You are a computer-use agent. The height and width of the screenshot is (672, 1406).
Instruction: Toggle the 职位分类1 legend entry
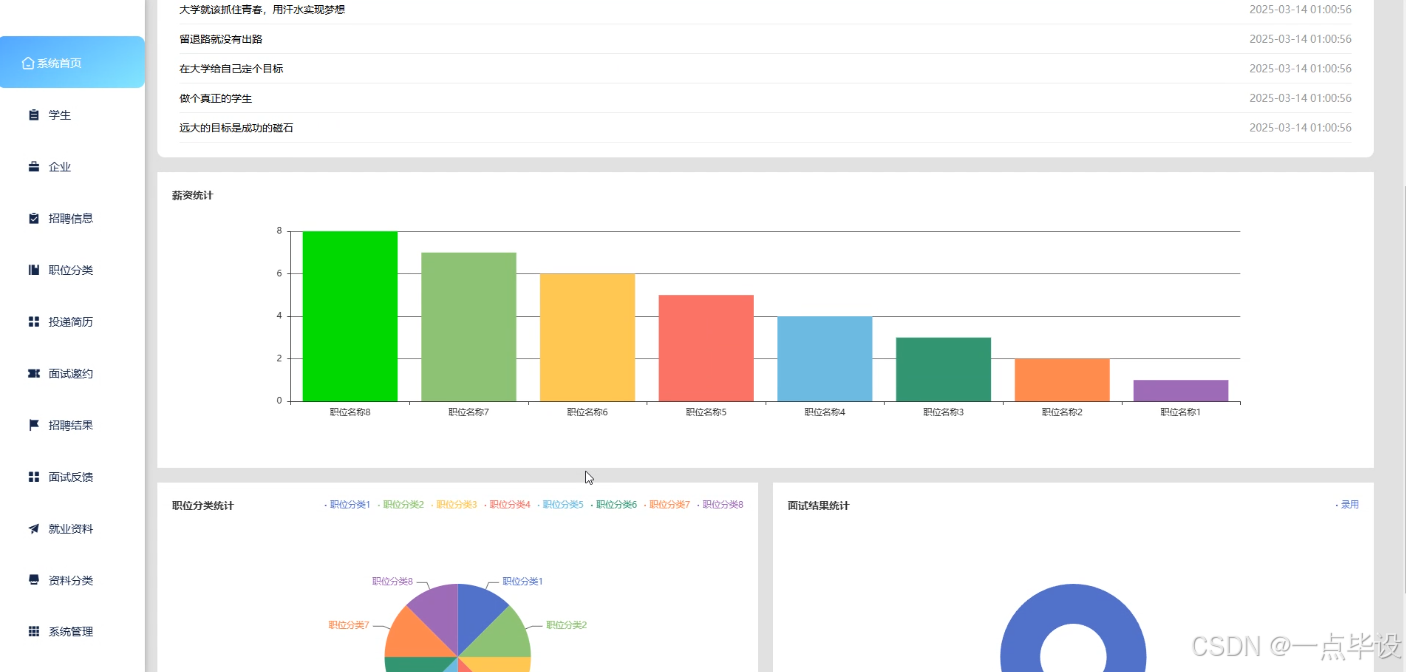(347, 505)
